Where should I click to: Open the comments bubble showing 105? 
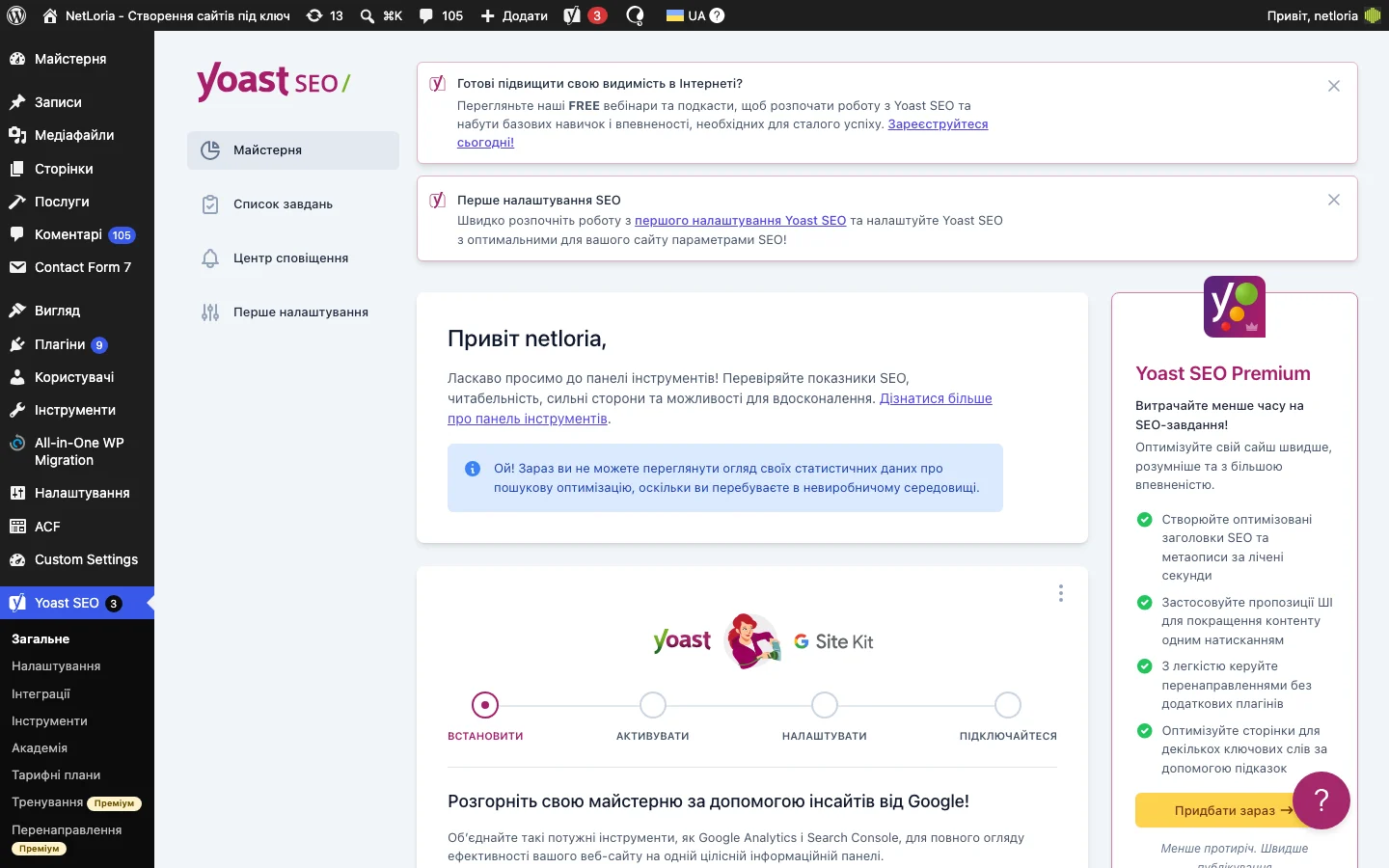[441, 15]
